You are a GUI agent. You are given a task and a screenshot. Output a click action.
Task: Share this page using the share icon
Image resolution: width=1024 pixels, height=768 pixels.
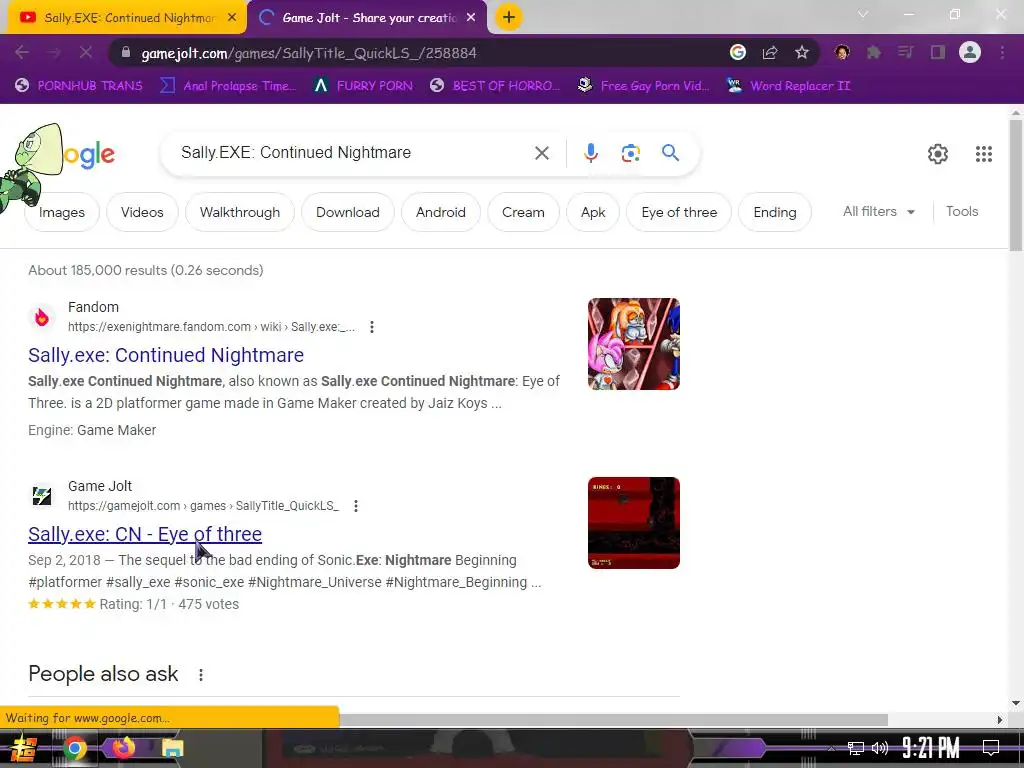pyautogui.click(x=770, y=52)
